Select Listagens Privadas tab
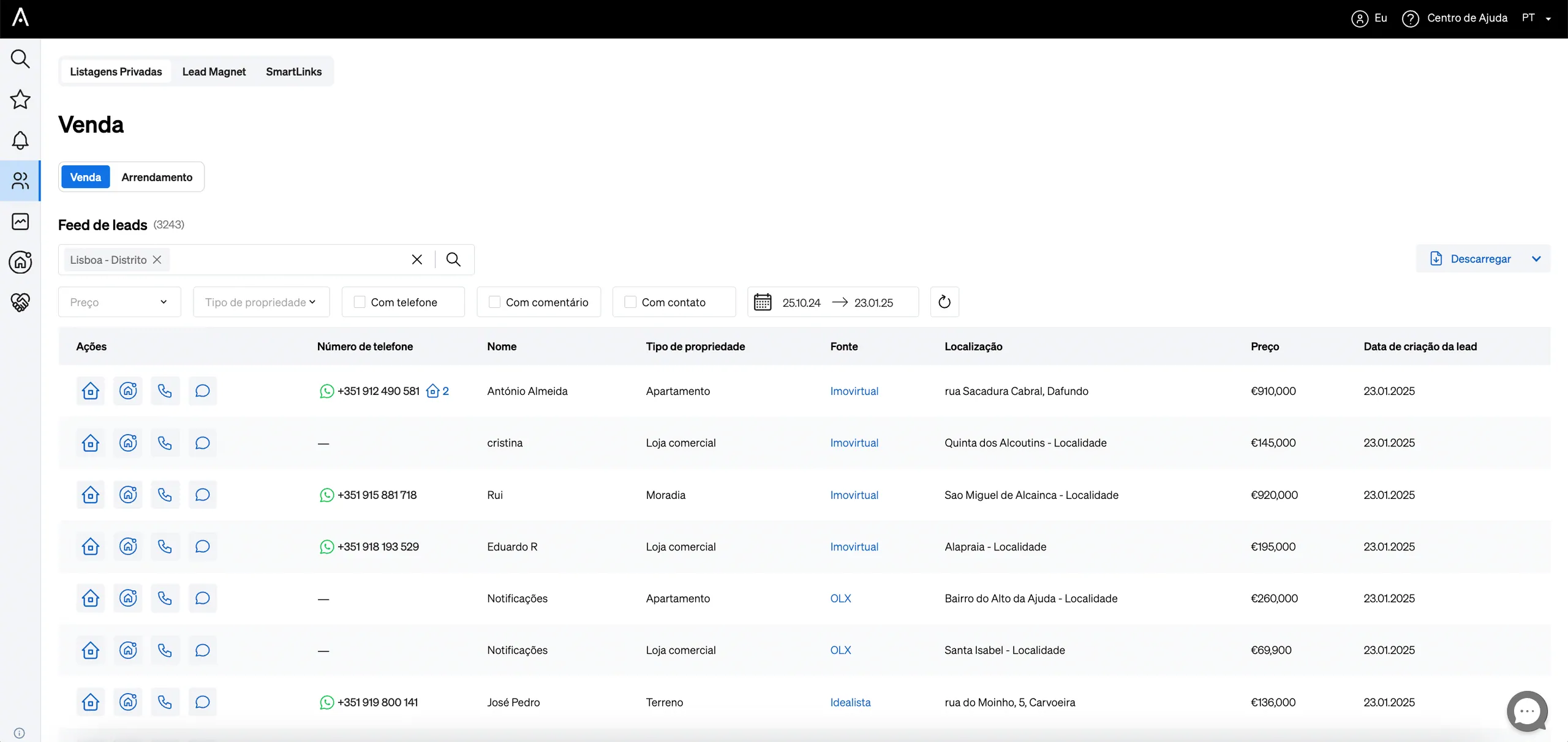1568x742 pixels. [x=116, y=72]
